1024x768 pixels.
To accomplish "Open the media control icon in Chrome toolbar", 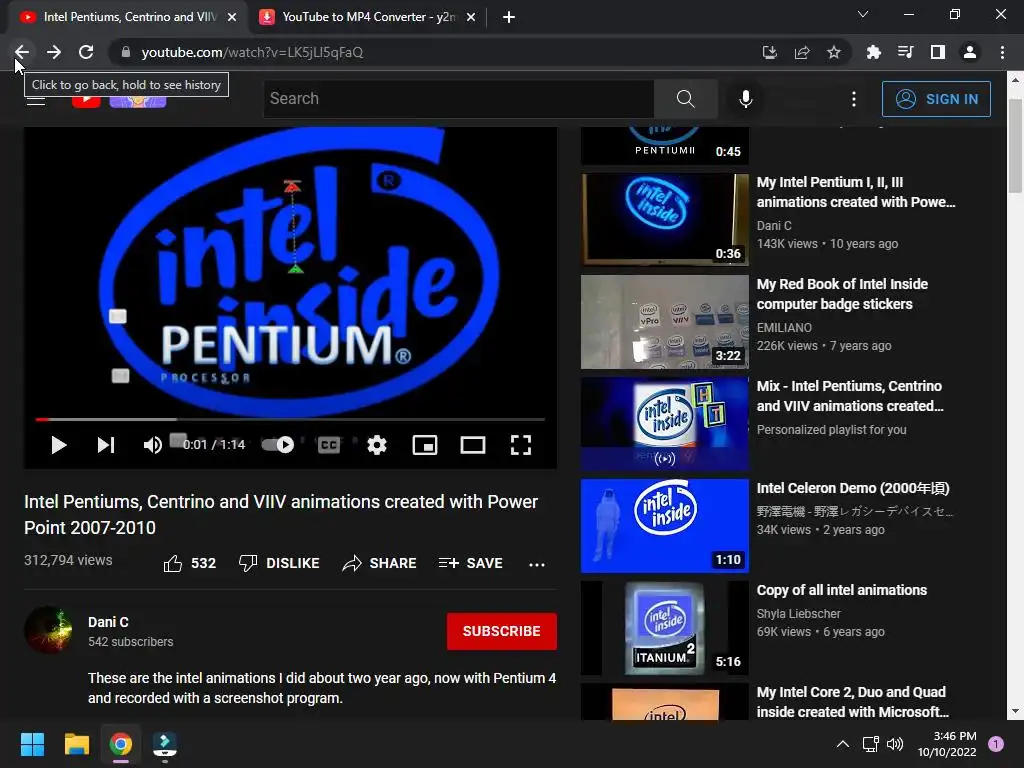I will click(x=906, y=52).
